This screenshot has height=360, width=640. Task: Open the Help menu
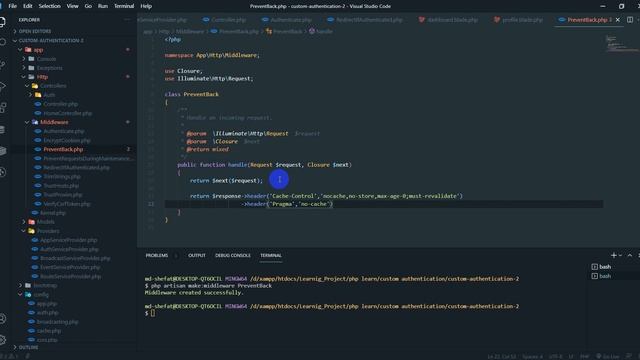(146, 6)
